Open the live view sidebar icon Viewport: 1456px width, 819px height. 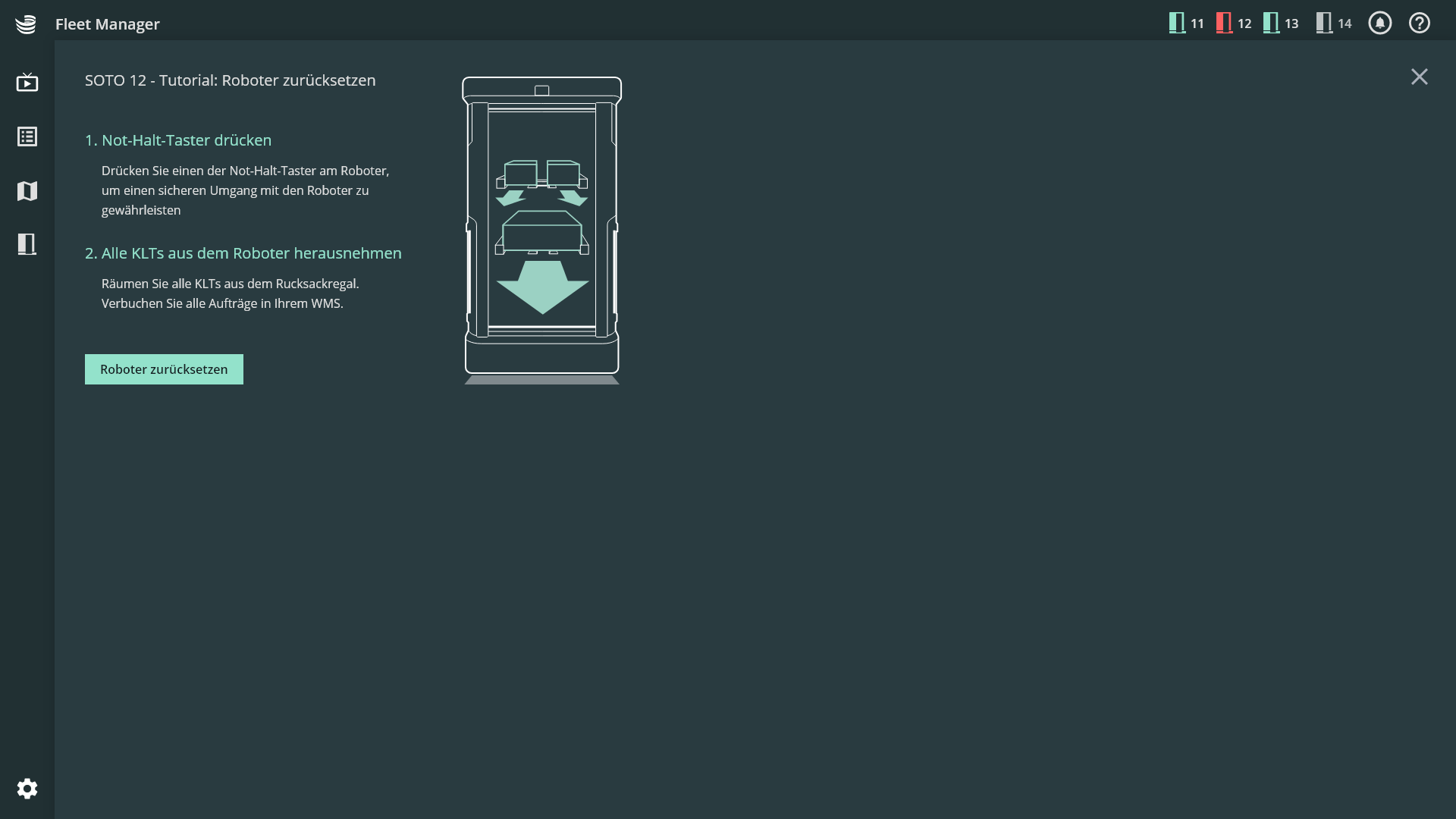[x=27, y=82]
